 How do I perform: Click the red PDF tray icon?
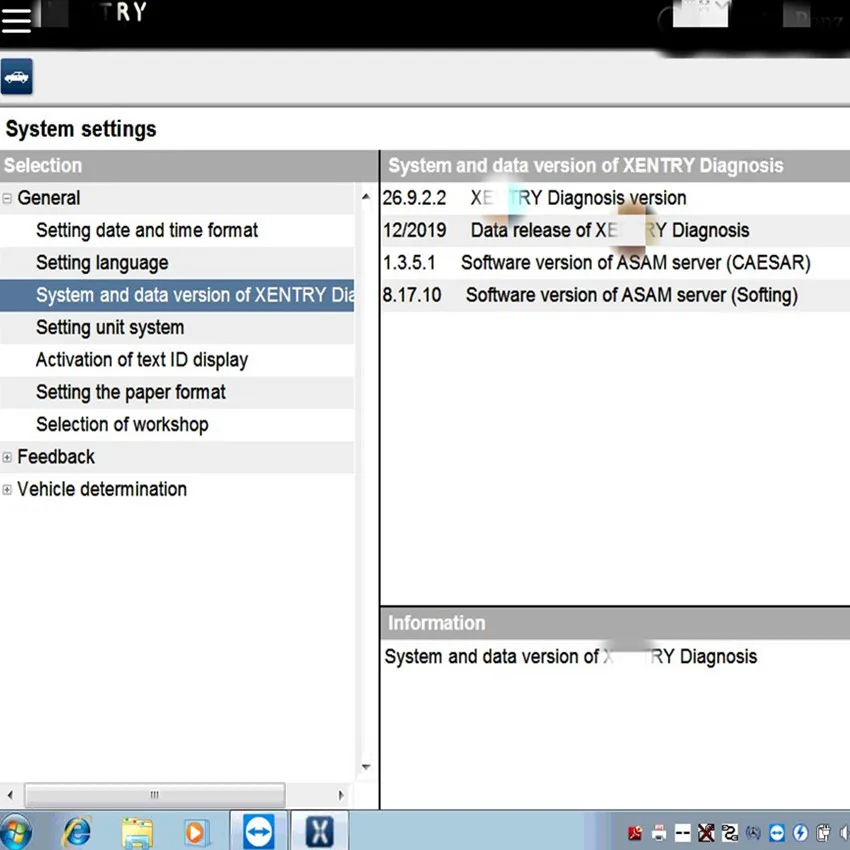click(x=635, y=833)
